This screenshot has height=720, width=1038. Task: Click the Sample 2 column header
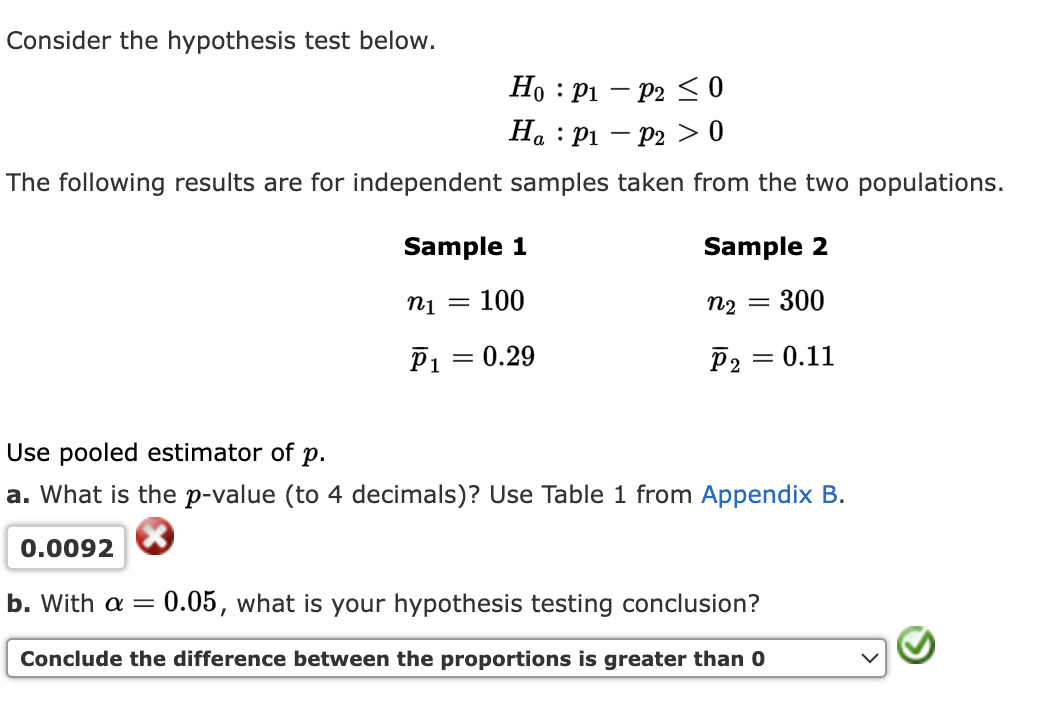[x=766, y=246]
